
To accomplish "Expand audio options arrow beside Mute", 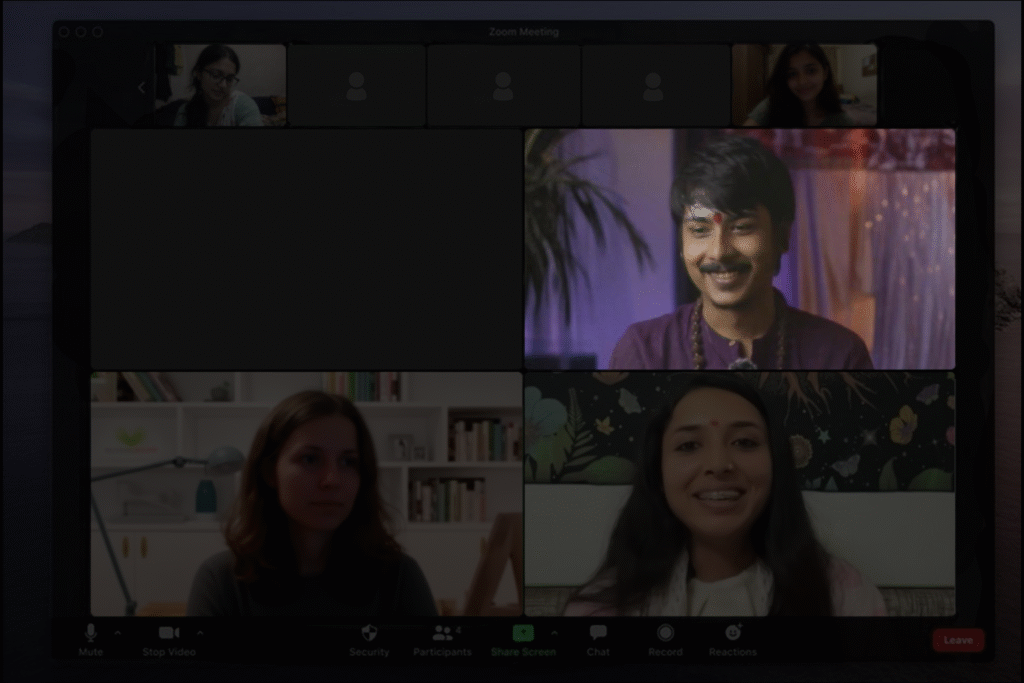I will [x=118, y=633].
